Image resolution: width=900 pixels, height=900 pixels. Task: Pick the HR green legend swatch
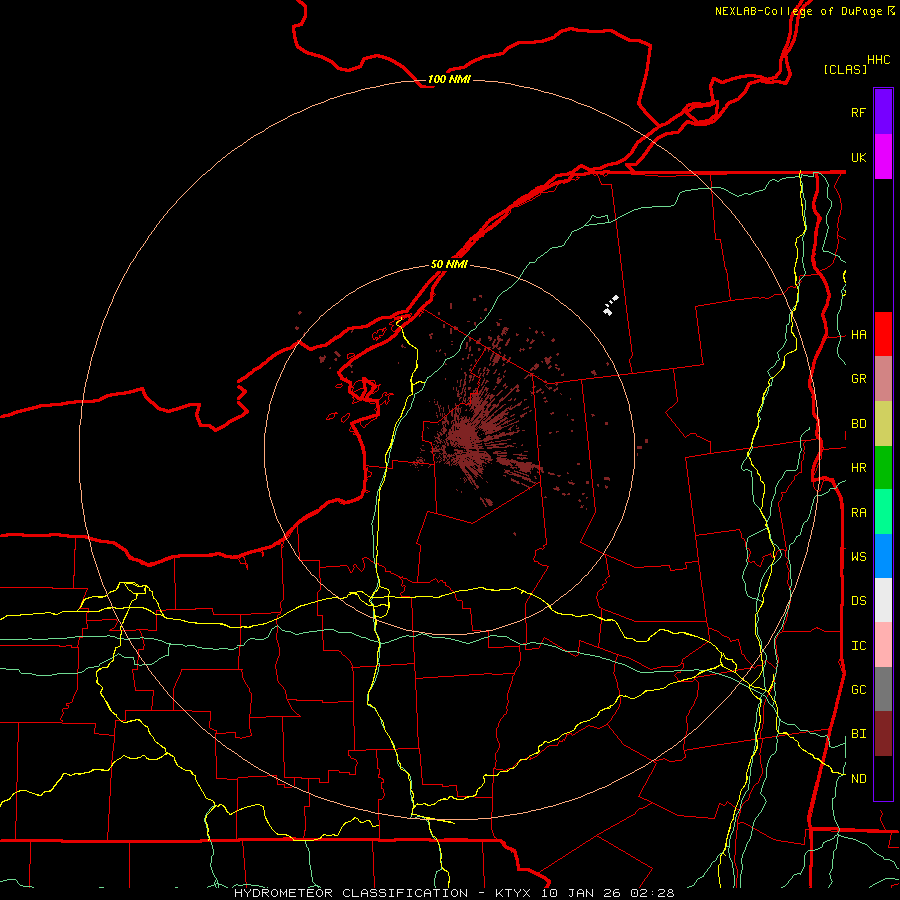883,468
